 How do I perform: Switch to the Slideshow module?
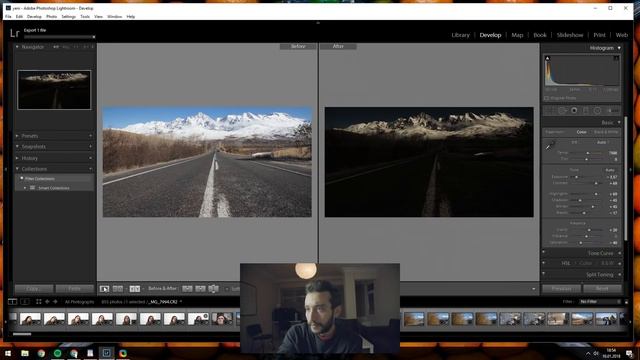point(570,35)
